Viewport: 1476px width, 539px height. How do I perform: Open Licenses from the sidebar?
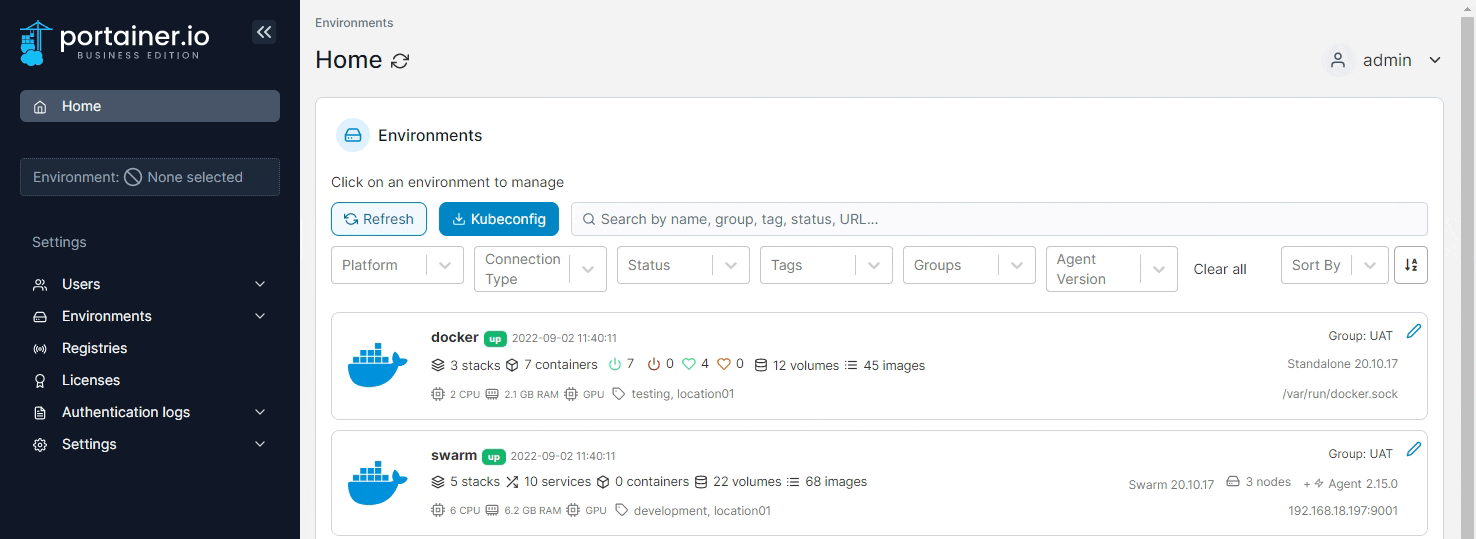[x=91, y=380]
